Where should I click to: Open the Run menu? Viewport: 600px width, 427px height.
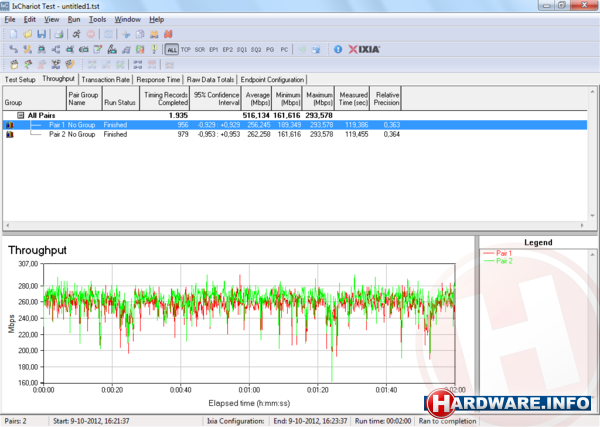click(74, 19)
